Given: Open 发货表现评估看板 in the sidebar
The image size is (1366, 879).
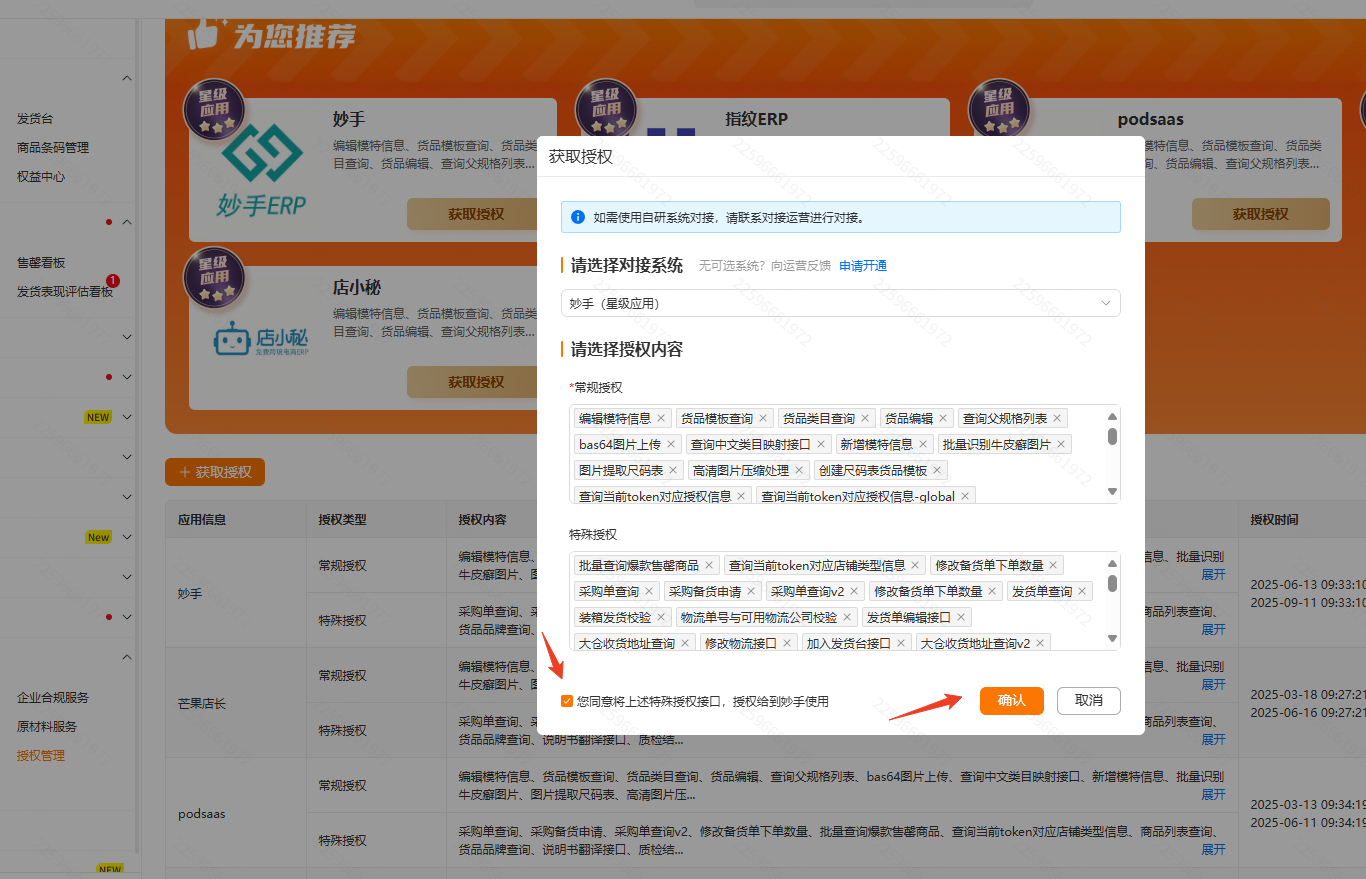Looking at the screenshot, I should point(65,292).
